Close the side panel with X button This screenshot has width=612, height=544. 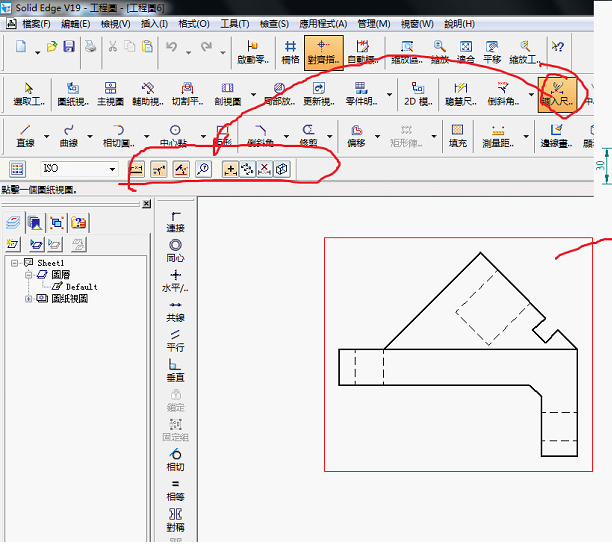coord(146,204)
